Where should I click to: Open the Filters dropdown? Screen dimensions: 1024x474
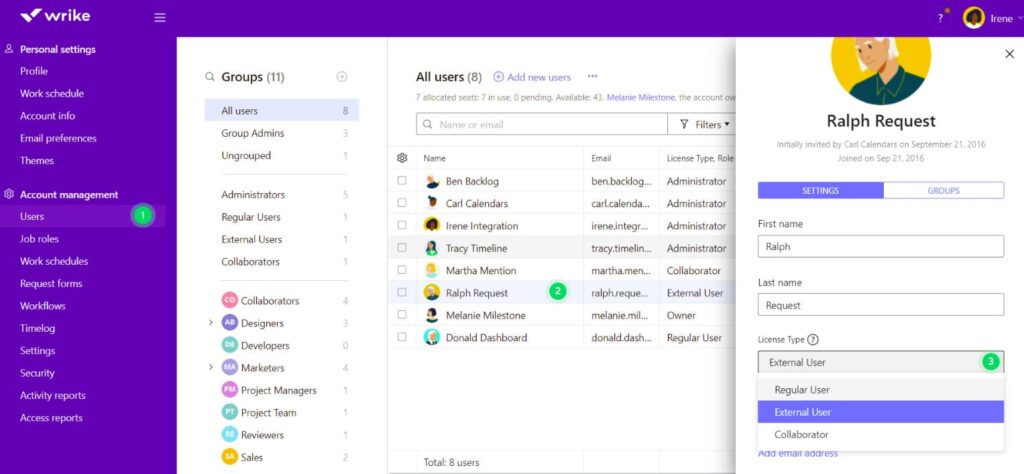click(704, 124)
